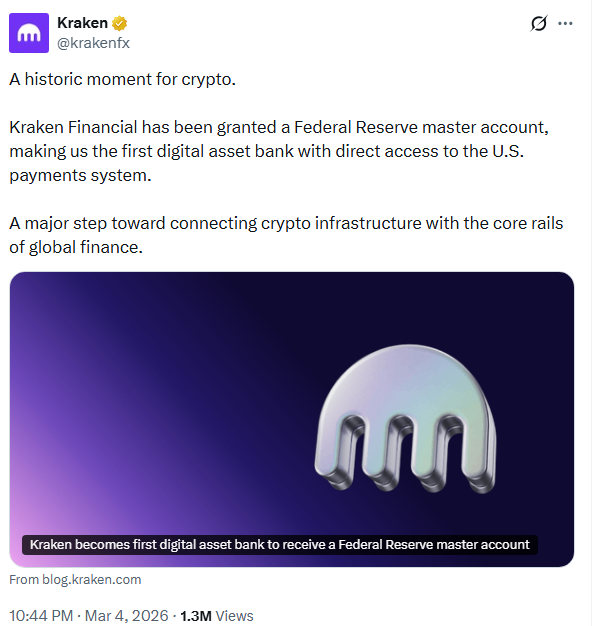Click "A historic moment for crypto." text

click(x=123, y=79)
